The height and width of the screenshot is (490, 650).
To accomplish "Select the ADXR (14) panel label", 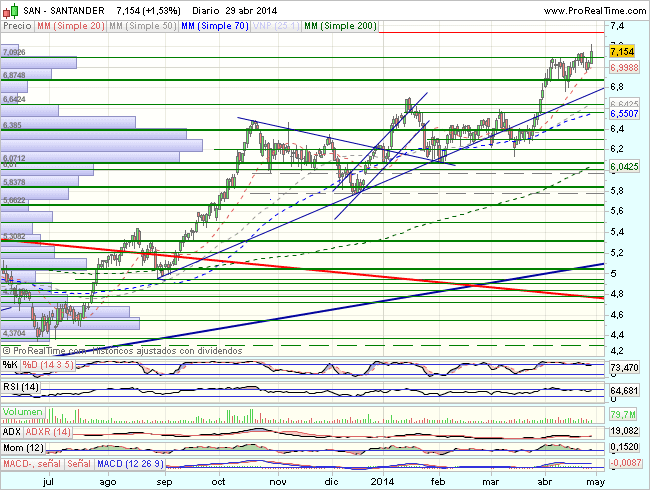I will click(x=48, y=432).
